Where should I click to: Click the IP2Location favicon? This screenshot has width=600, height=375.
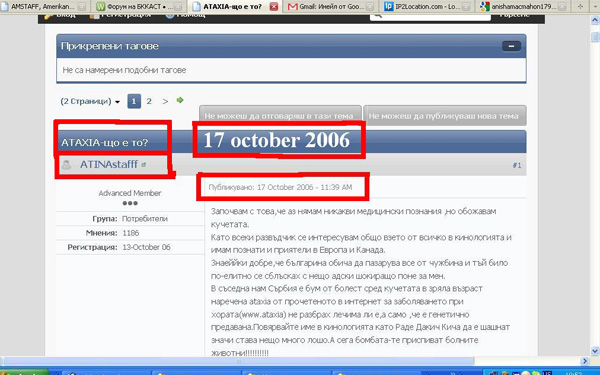(x=388, y=7)
